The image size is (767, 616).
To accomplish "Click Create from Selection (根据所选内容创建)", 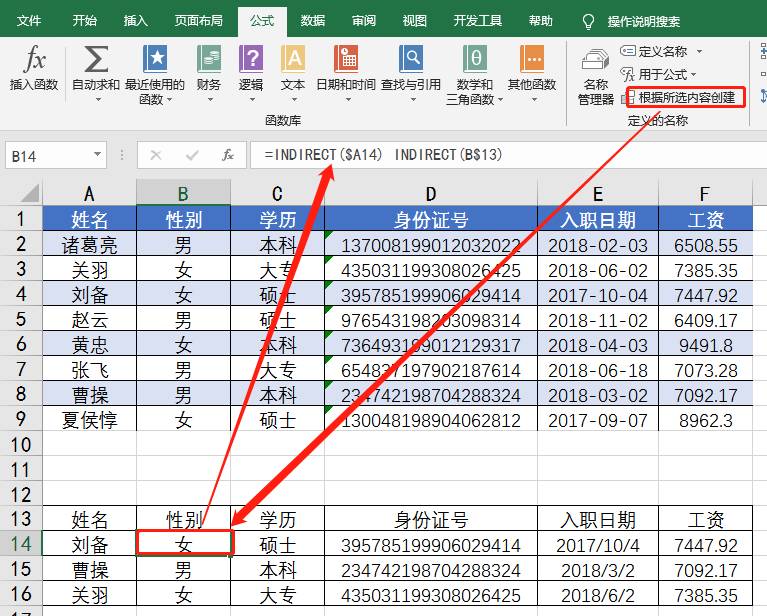I will tap(686, 97).
